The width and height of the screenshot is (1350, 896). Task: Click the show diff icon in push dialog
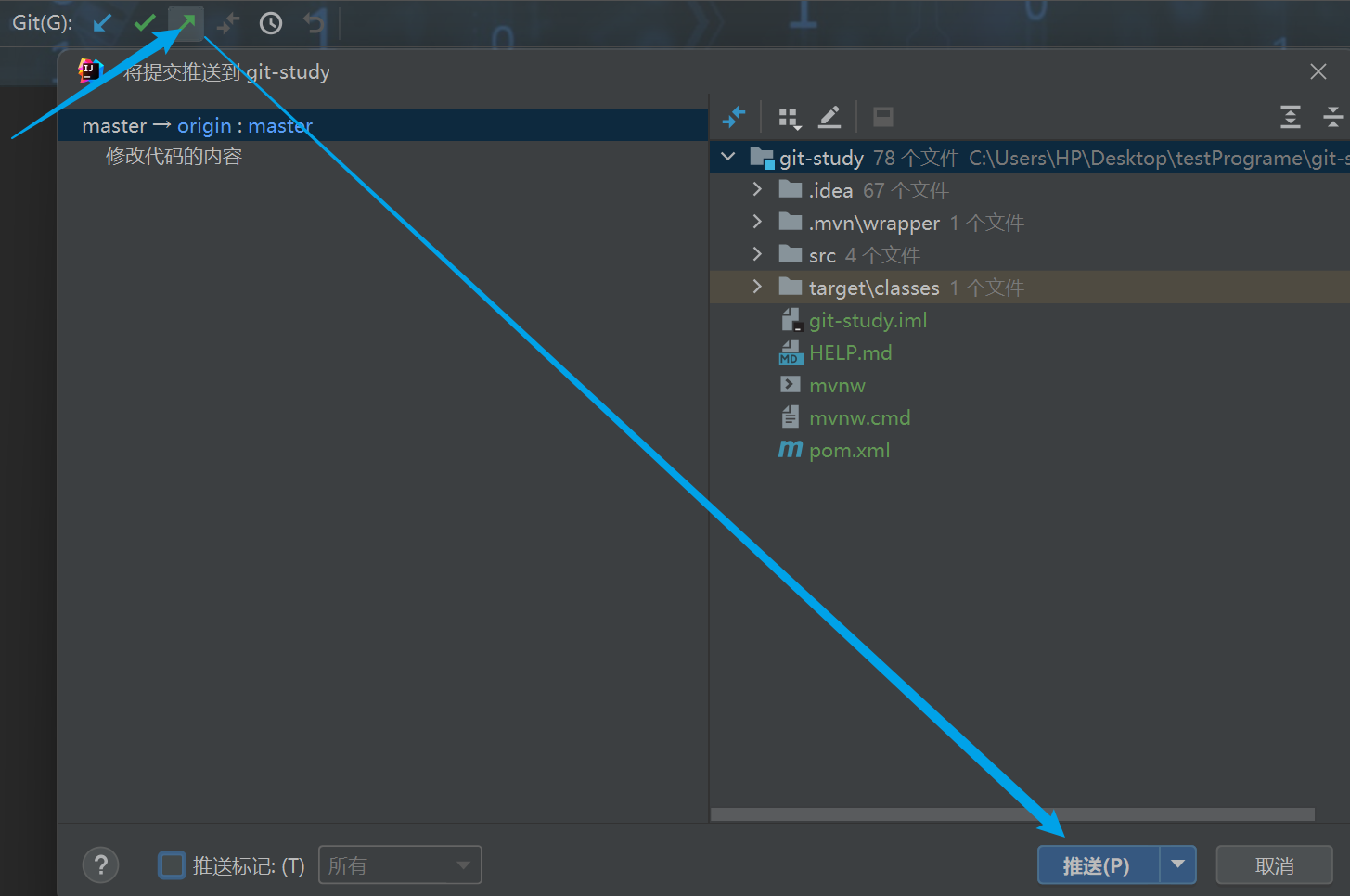point(734,117)
